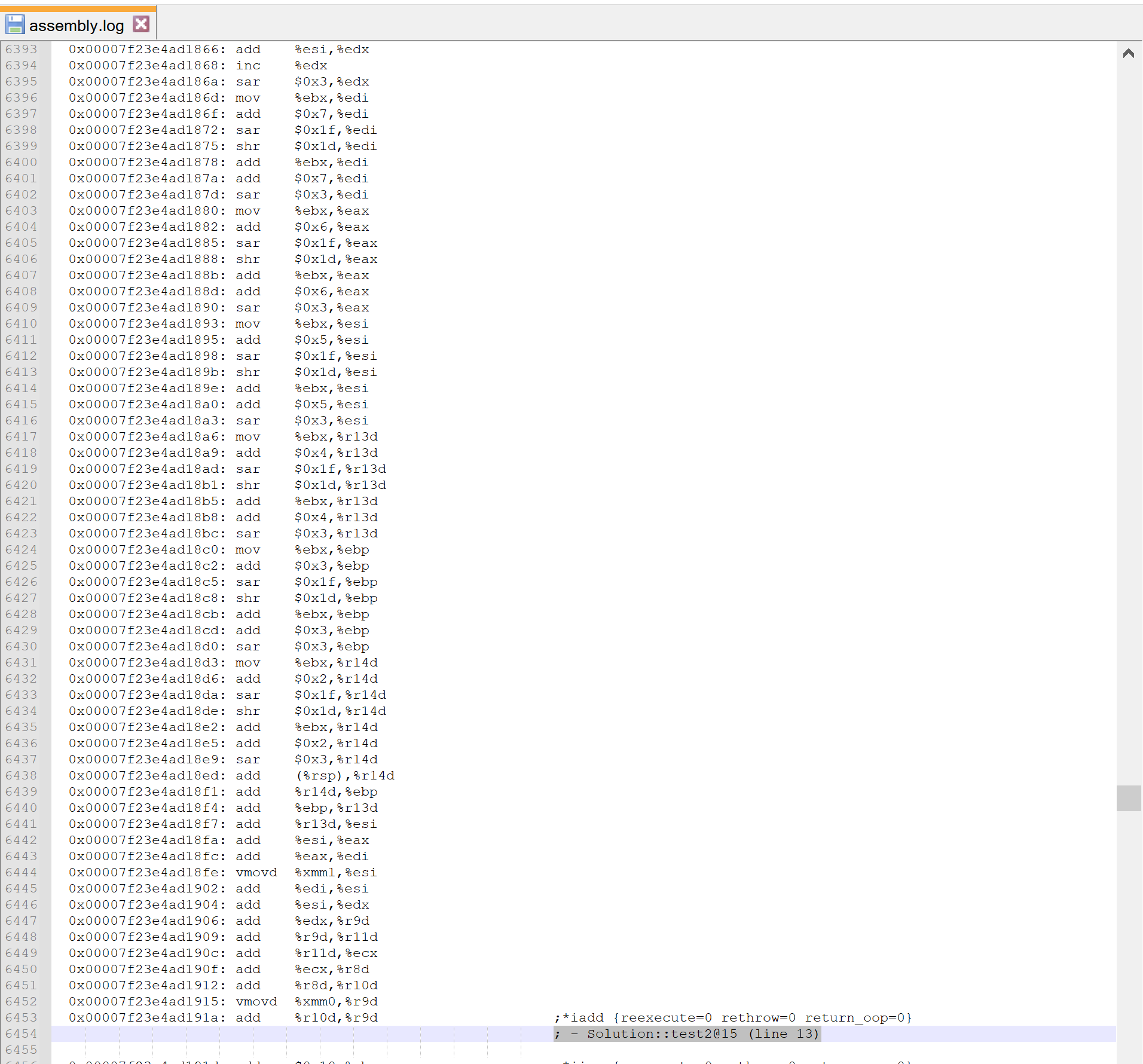Click operand '%r14d,%ebp' on line 6439
1143x1064 pixels.
point(336,791)
